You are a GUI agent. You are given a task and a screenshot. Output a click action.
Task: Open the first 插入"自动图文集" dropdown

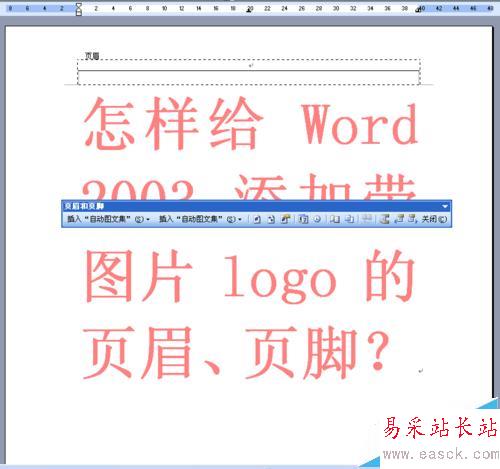(108, 219)
